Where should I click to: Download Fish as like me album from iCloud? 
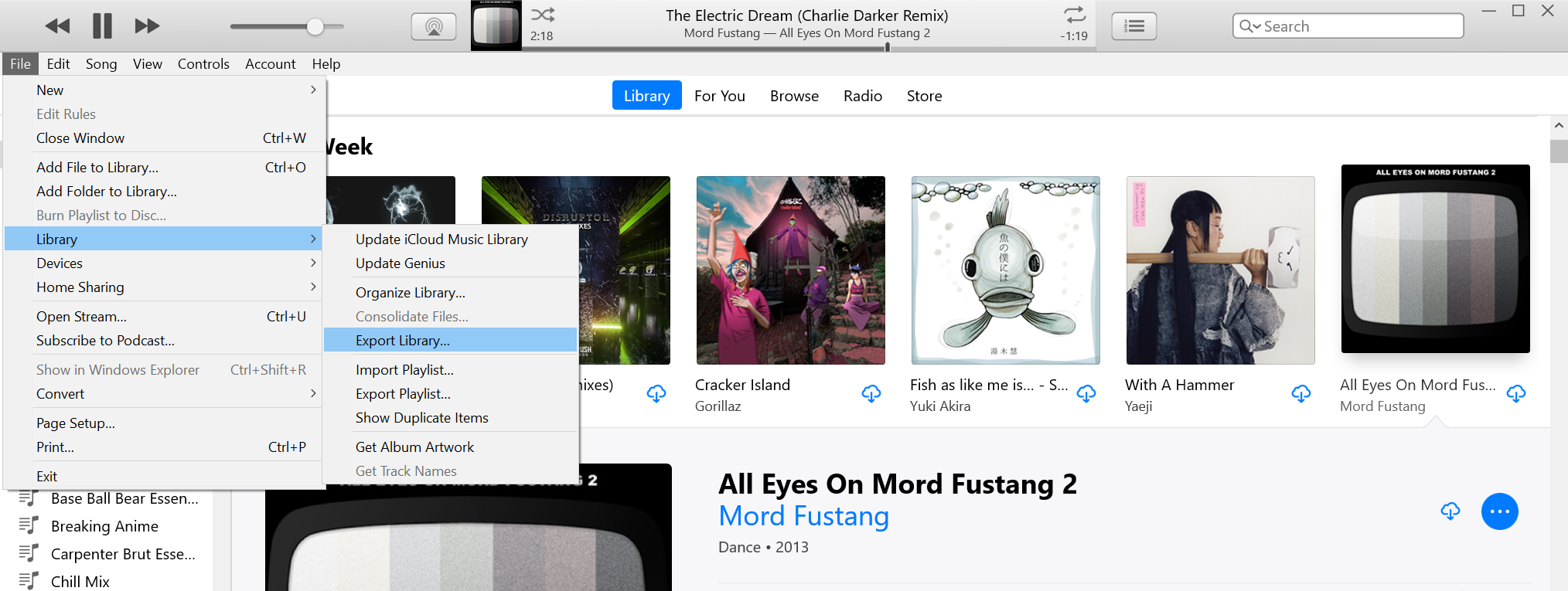tap(1086, 394)
